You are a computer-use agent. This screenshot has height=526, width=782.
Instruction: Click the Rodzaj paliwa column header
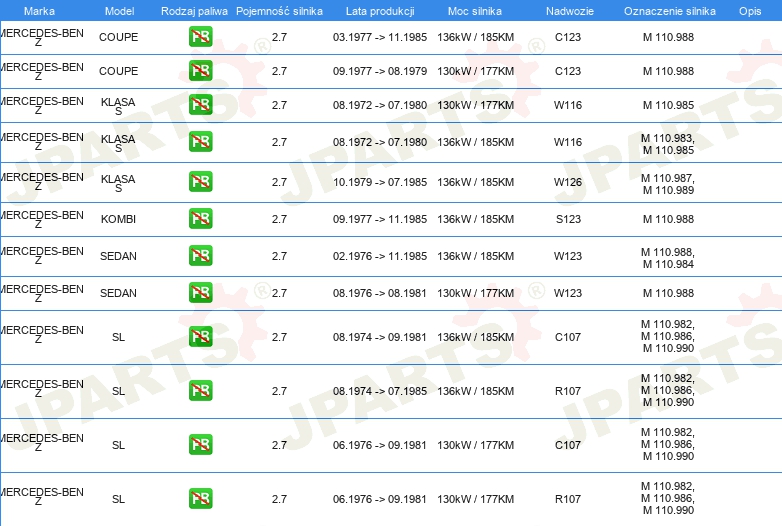(194, 11)
